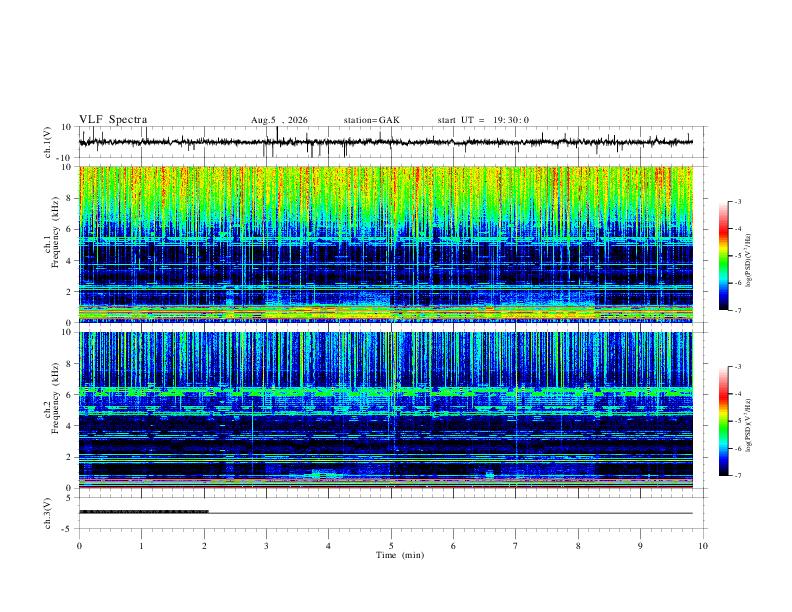The width and height of the screenshot is (792, 612).
Task: Click the "start UT = 19:30:0" label
Action: pyautogui.click(x=483, y=120)
